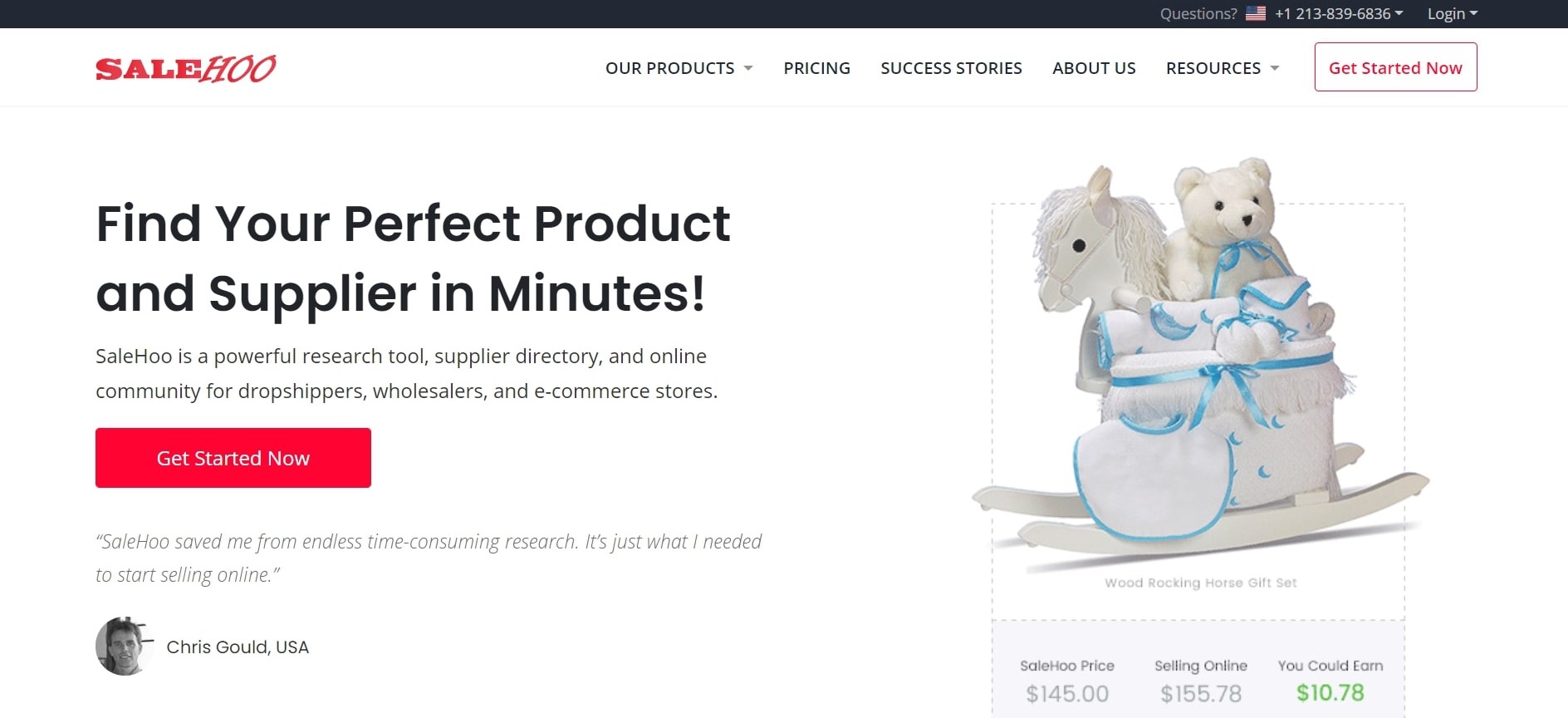Viewport: 1568px width, 718px height.
Task: Click the SaleHoo Price $145.00 value
Action: 1067,693
